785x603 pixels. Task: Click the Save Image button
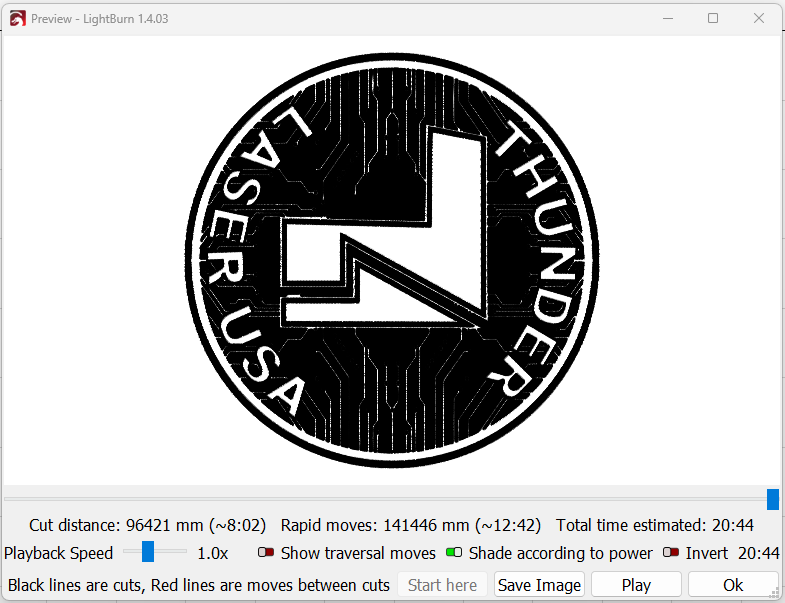[x=539, y=584]
